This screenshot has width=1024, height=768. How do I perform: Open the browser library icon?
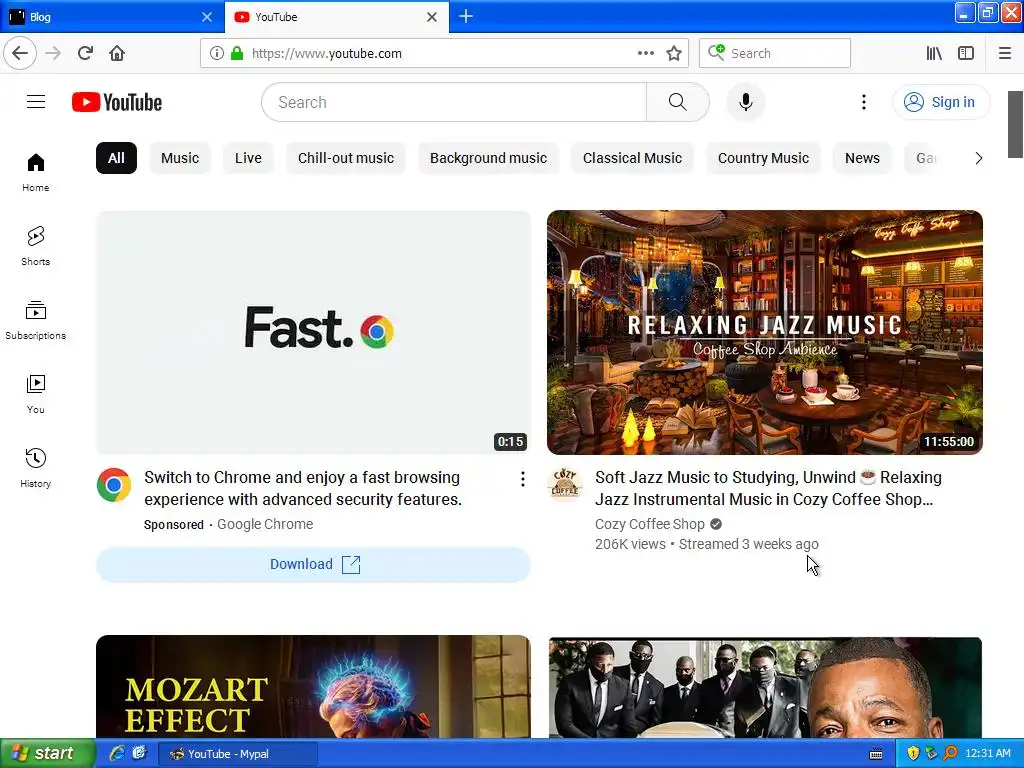[x=934, y=53]
